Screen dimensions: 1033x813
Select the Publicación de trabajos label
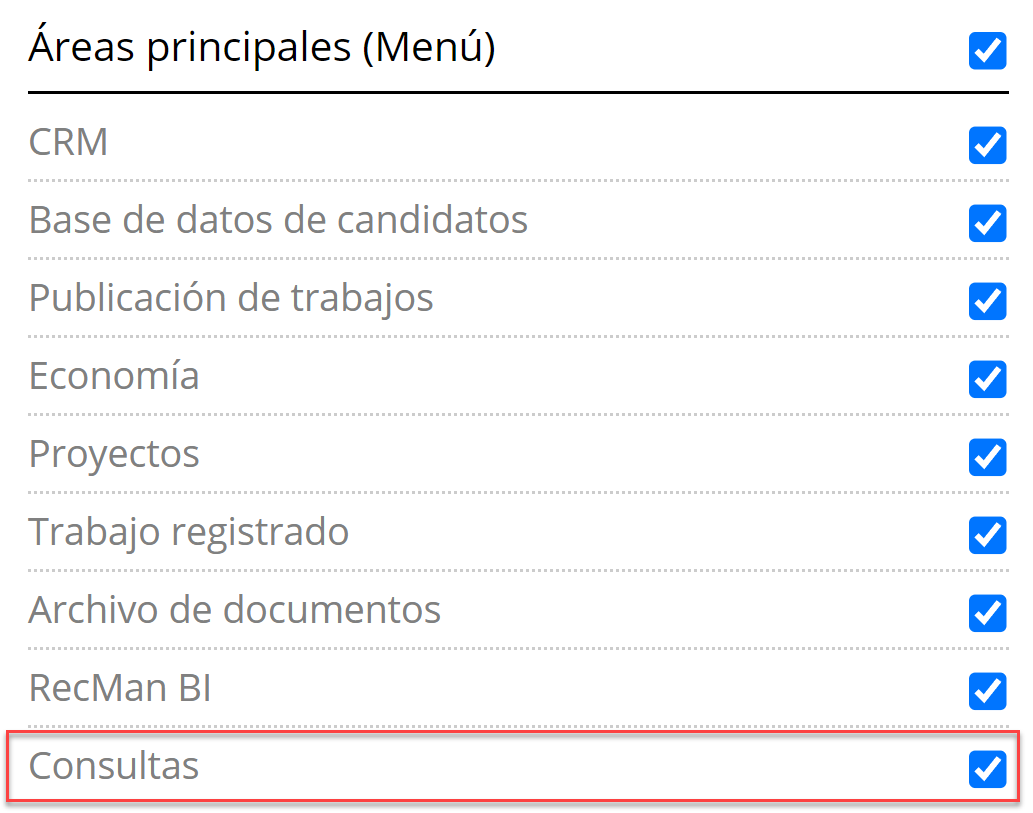coord(231,298)
